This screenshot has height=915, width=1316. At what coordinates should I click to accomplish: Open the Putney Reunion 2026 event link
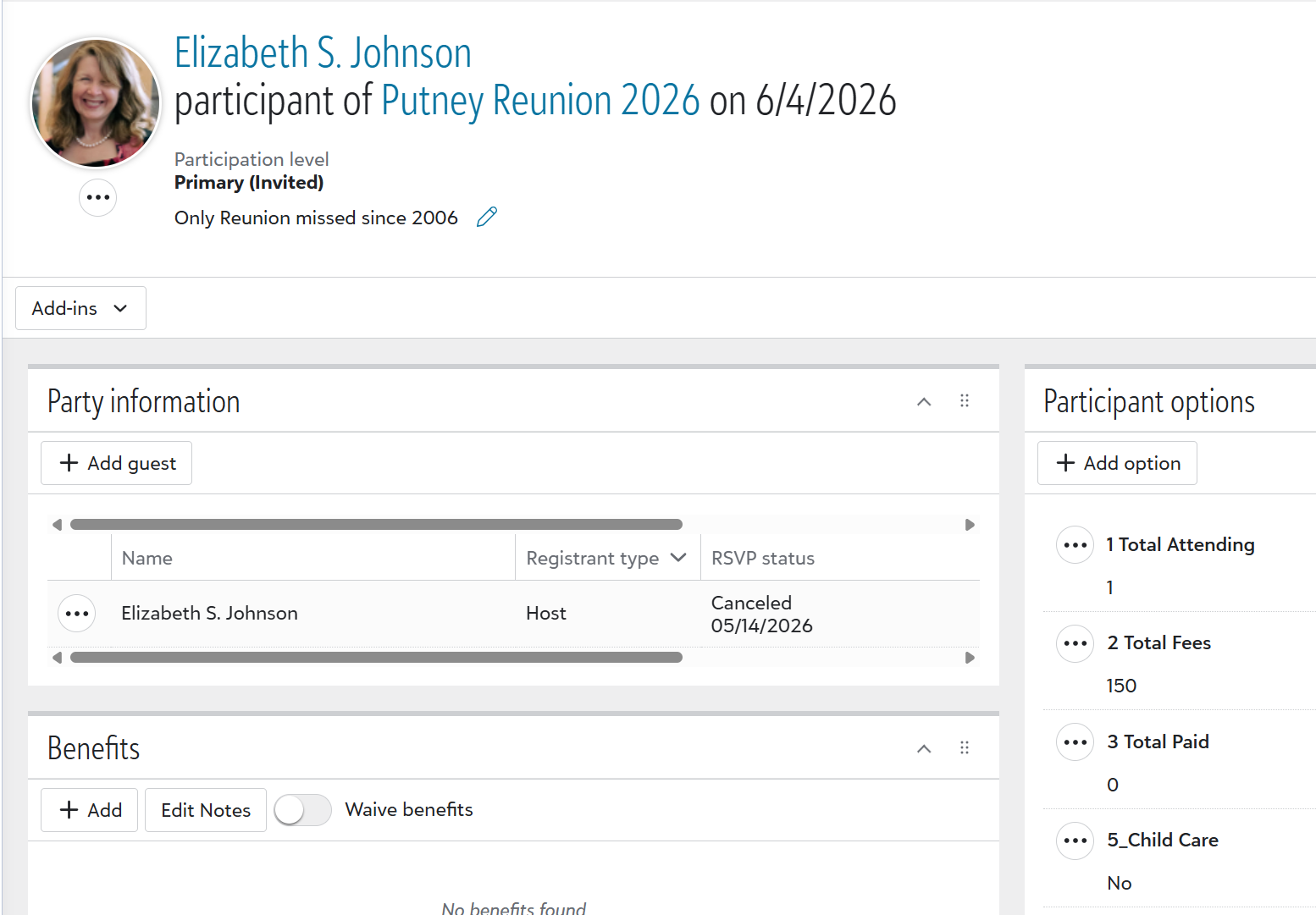(x=540, y=101)
